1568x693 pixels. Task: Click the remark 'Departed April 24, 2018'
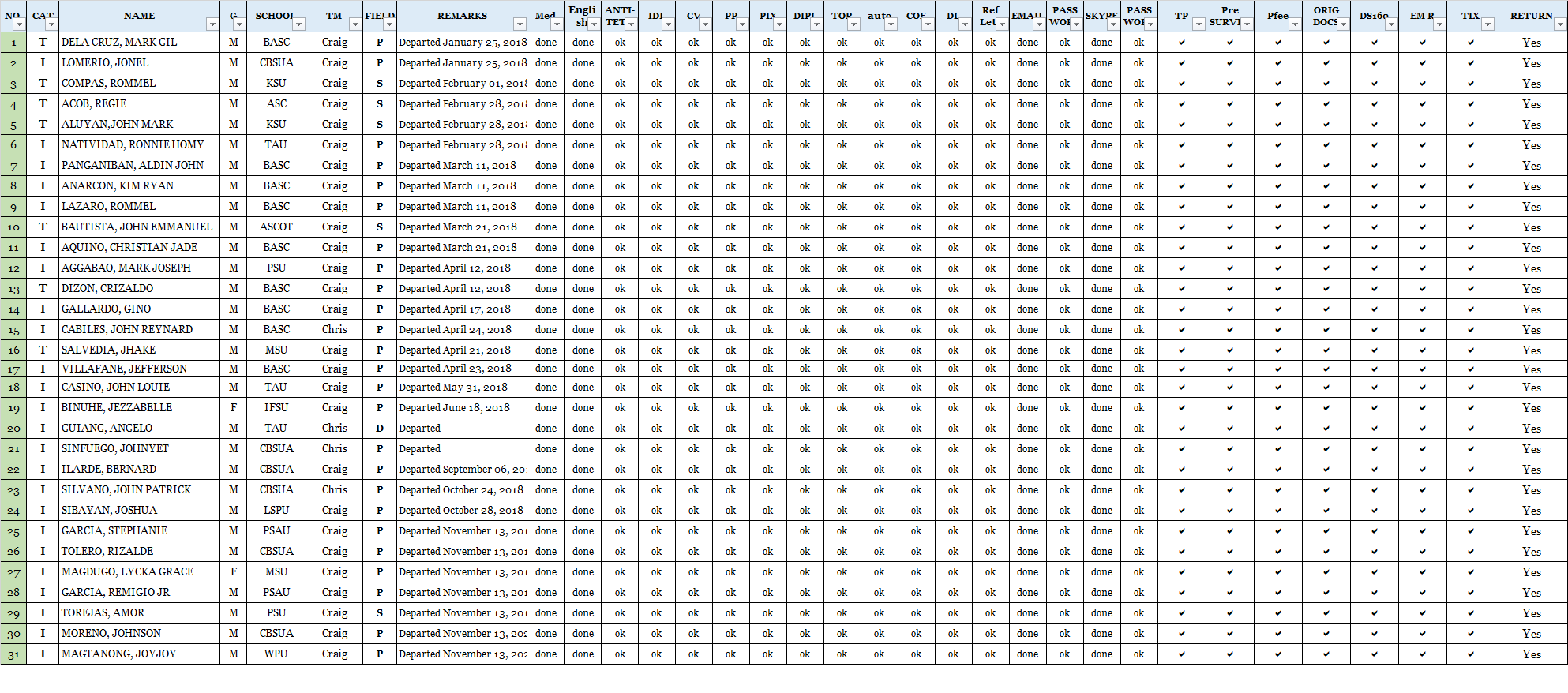pyautogui.click(x=462, y=330)
